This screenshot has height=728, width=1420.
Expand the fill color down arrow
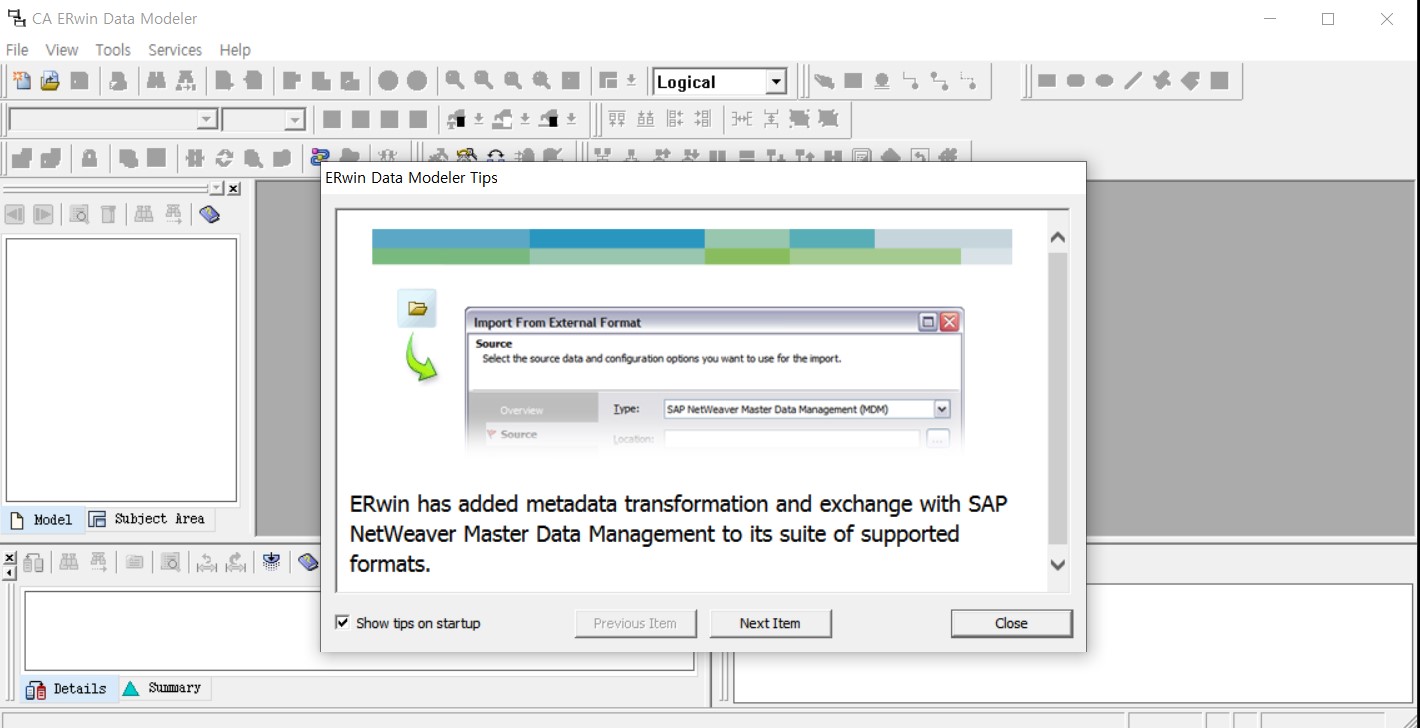tap(525, 119)
